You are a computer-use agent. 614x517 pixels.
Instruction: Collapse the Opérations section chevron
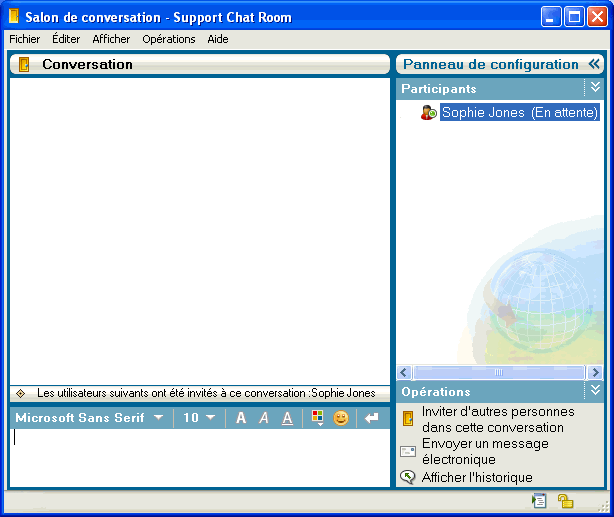tap(595, 390)
